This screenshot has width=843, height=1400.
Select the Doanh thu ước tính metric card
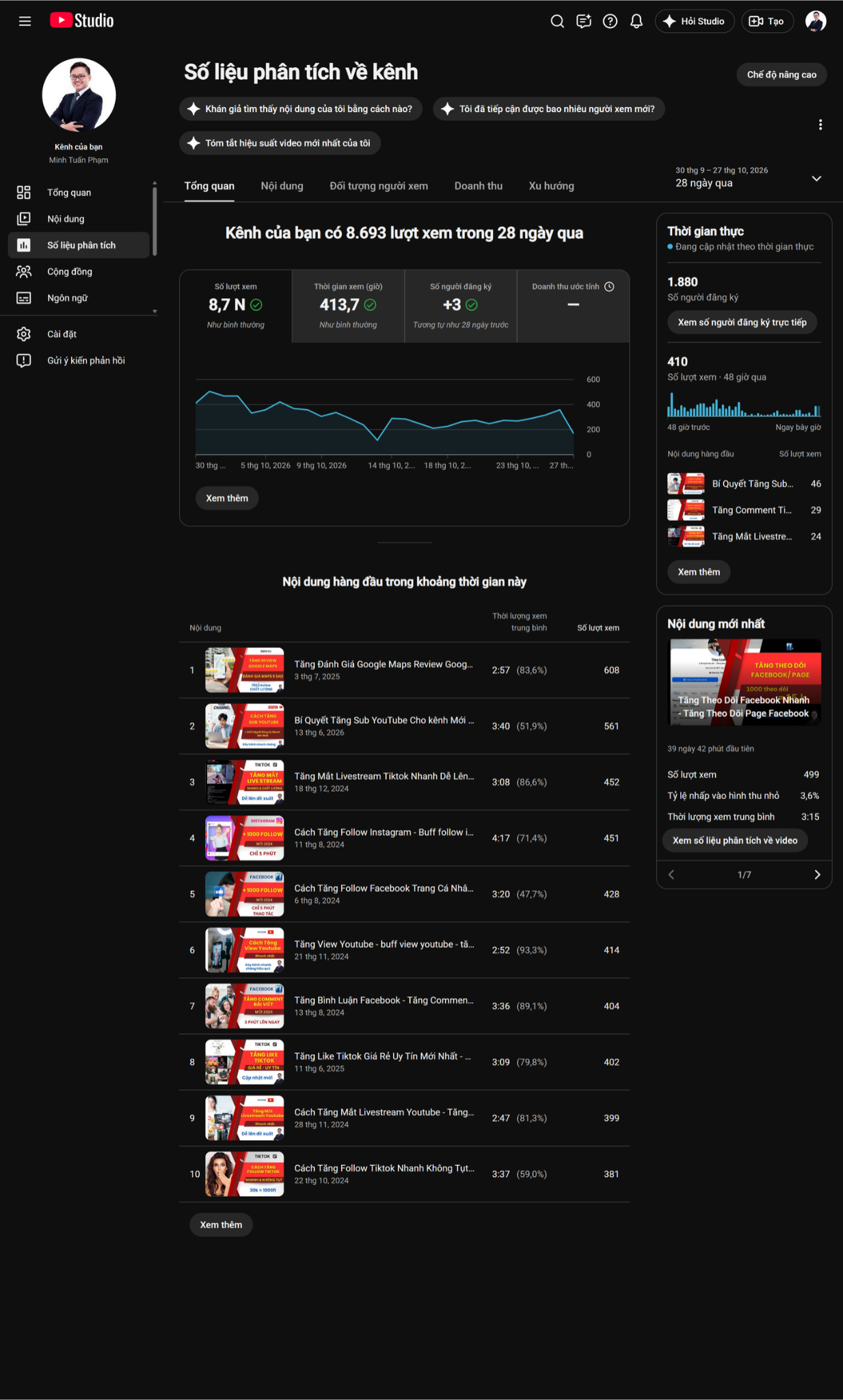(x=573, y=306)
